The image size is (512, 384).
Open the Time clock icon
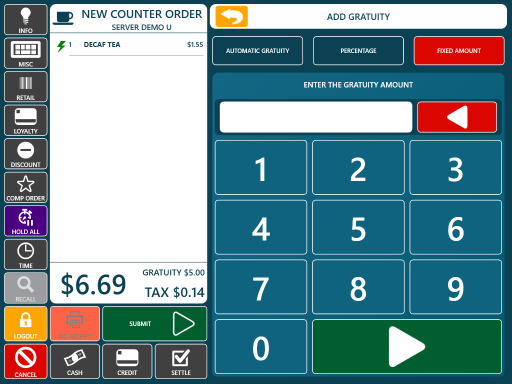coord(26,254)
